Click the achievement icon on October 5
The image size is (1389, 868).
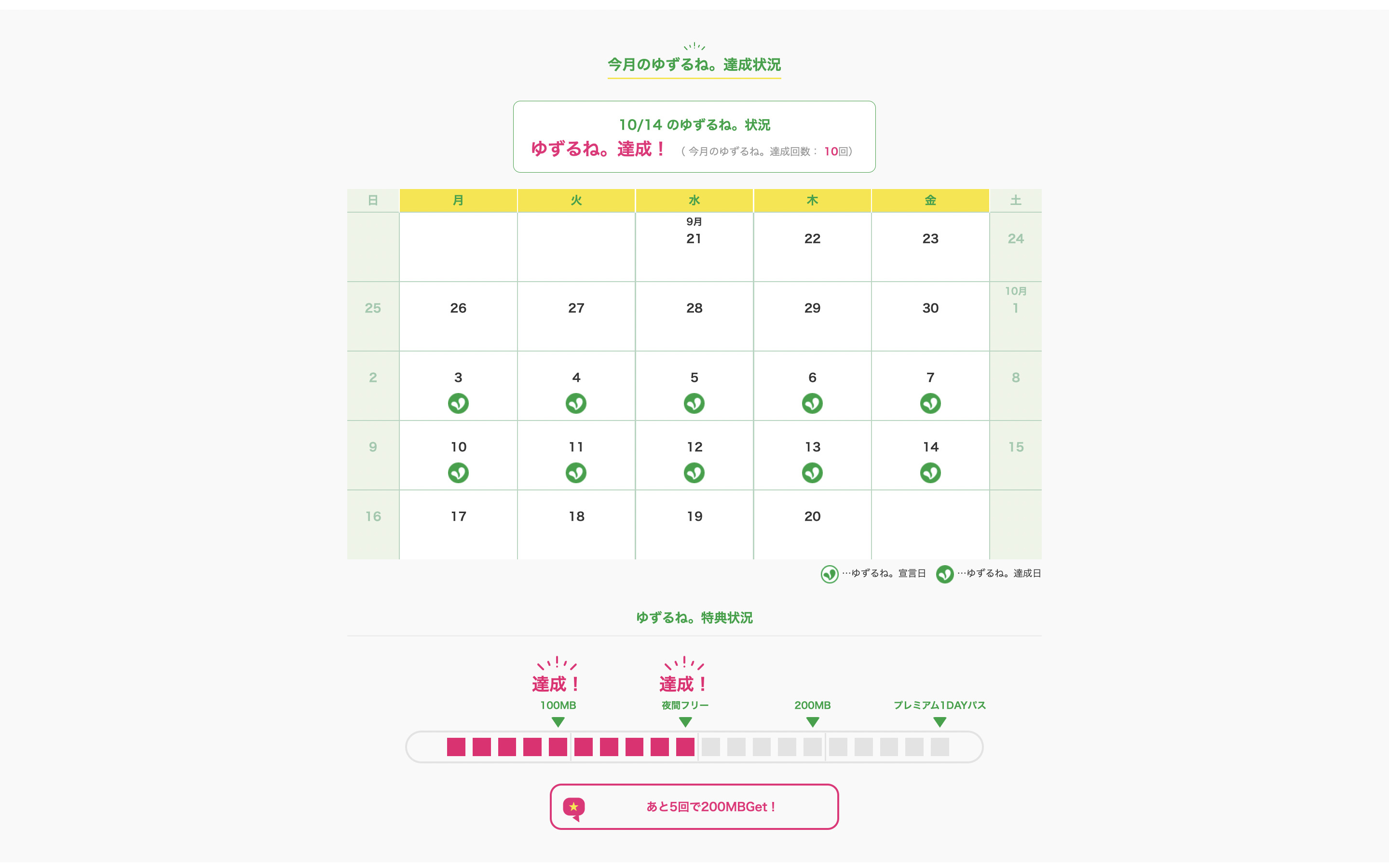pos(694,403)
